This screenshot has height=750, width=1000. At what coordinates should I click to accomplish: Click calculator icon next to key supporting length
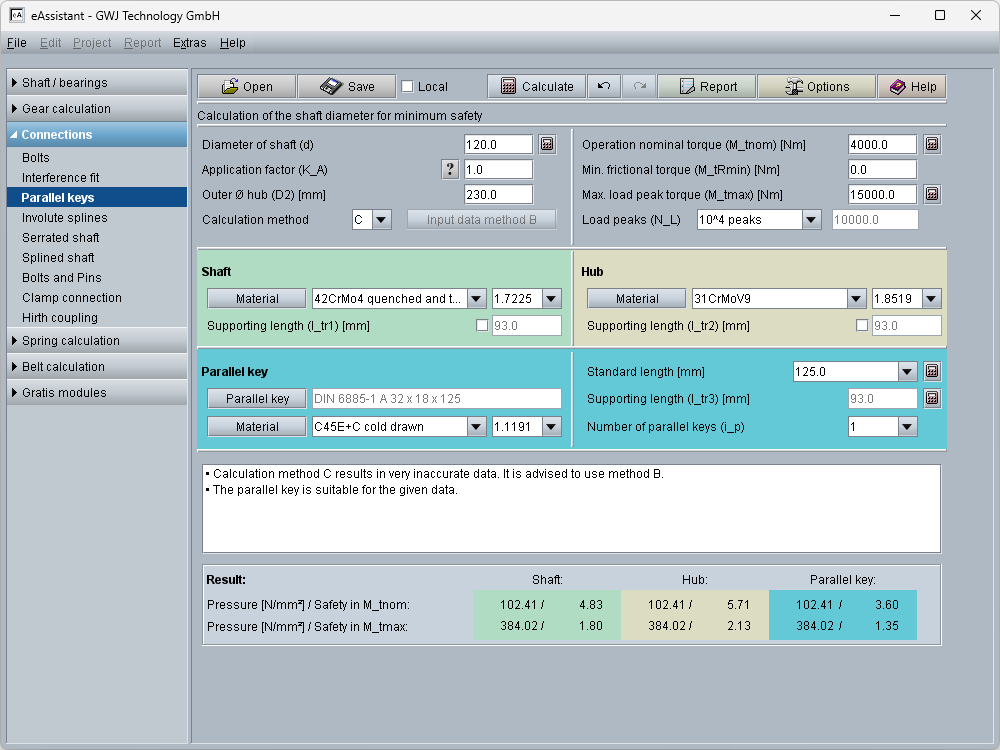coord(931,399)
